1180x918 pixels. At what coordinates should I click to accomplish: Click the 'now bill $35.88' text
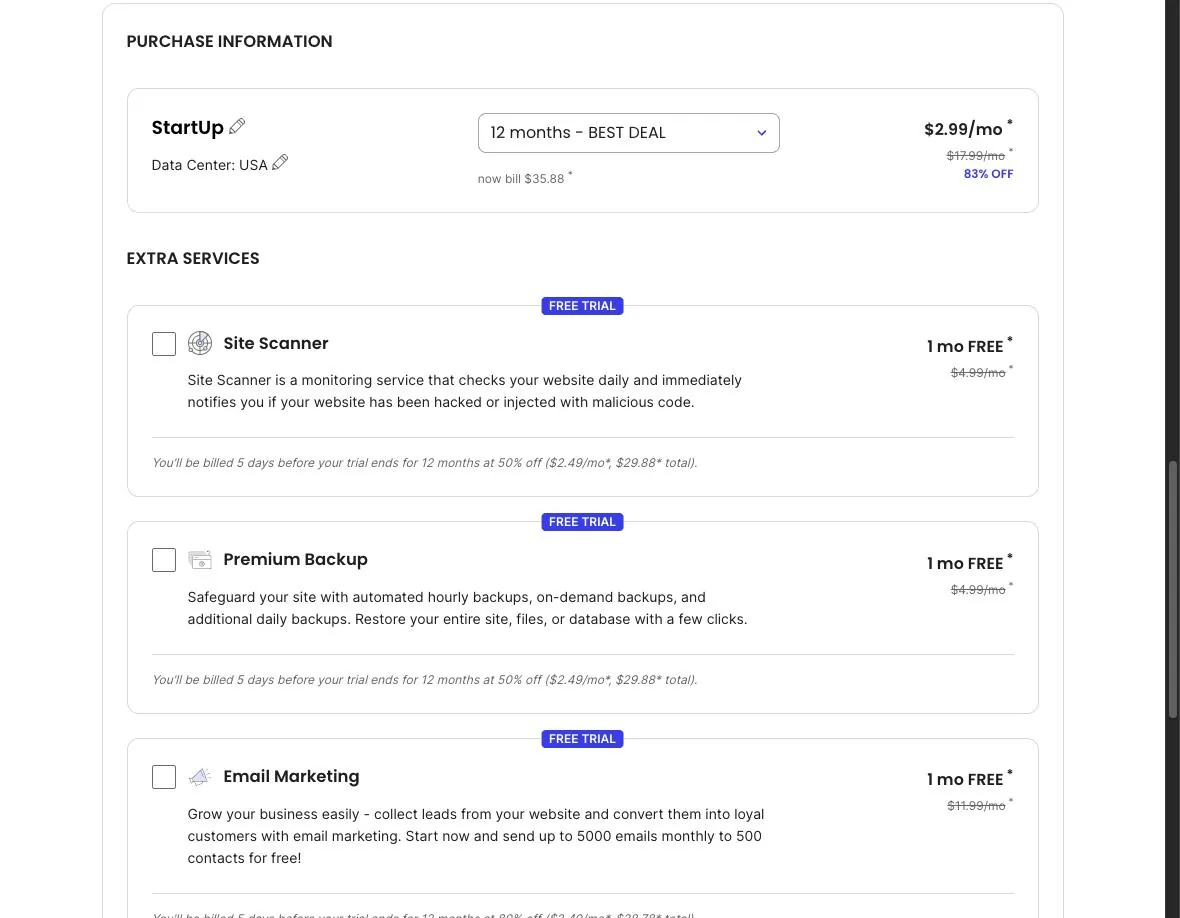coord(521,179)
